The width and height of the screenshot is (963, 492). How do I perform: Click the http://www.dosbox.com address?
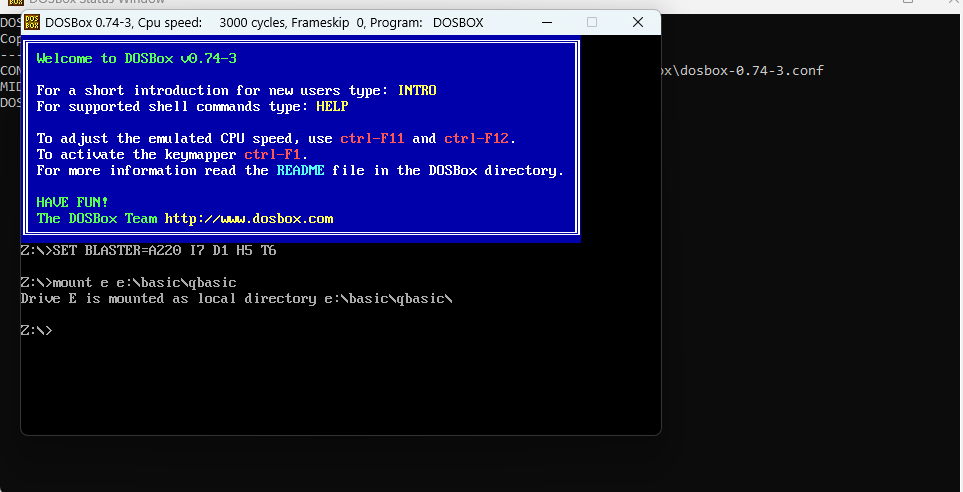[x=249, y=219]
